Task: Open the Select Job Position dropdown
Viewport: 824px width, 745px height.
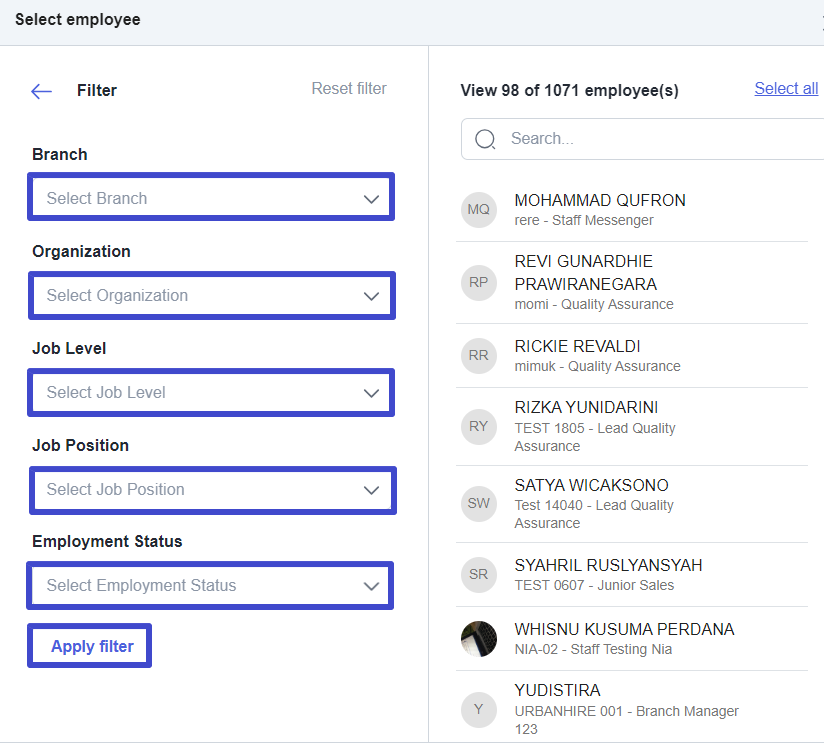Action: (211, 489)
